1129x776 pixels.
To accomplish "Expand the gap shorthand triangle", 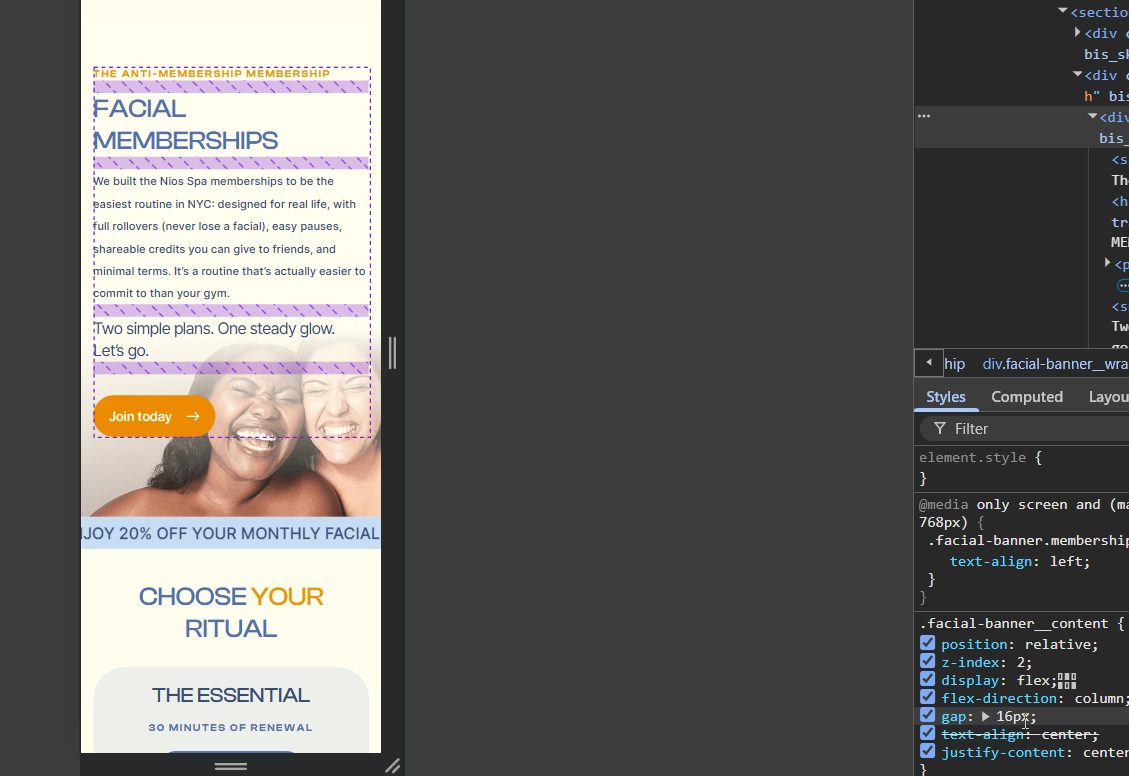I will (x=986, y=716).
